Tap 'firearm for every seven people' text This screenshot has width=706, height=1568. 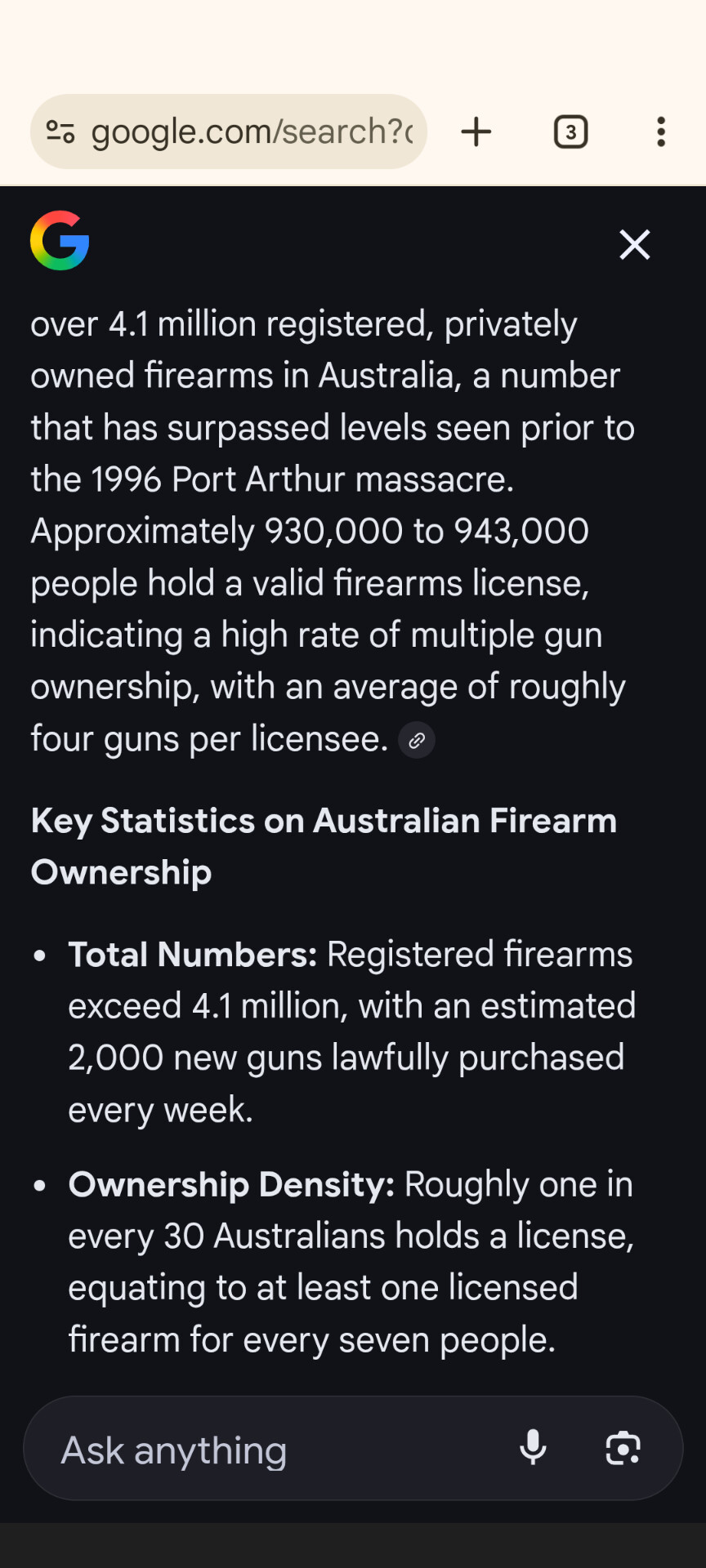[311, 1340]
